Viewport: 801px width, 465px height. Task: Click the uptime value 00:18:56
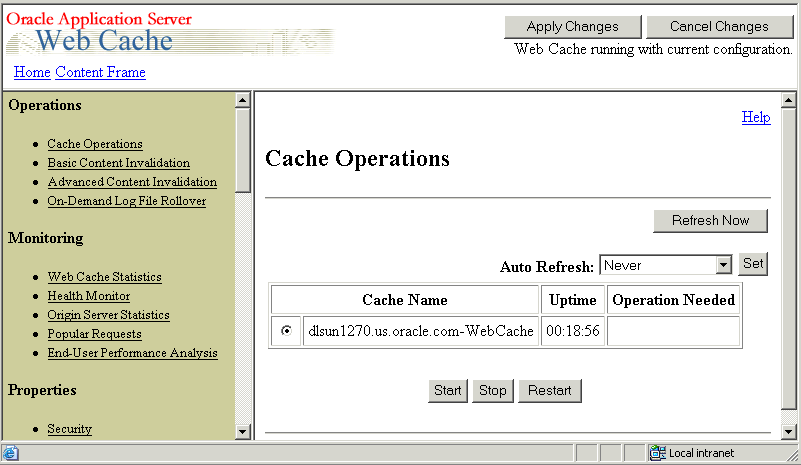pyautogui.click(x=573, y=331)
